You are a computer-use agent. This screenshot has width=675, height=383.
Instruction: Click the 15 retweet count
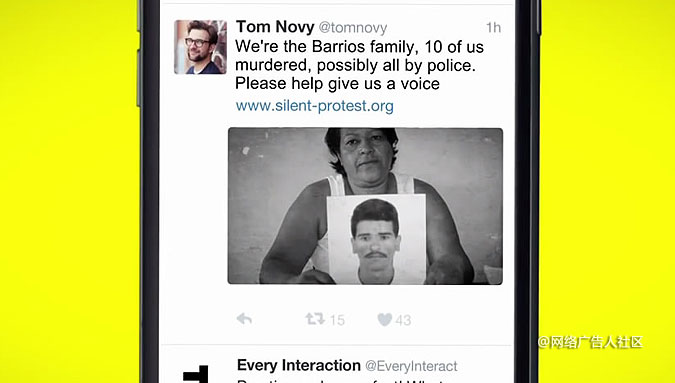tap(338, 320)
